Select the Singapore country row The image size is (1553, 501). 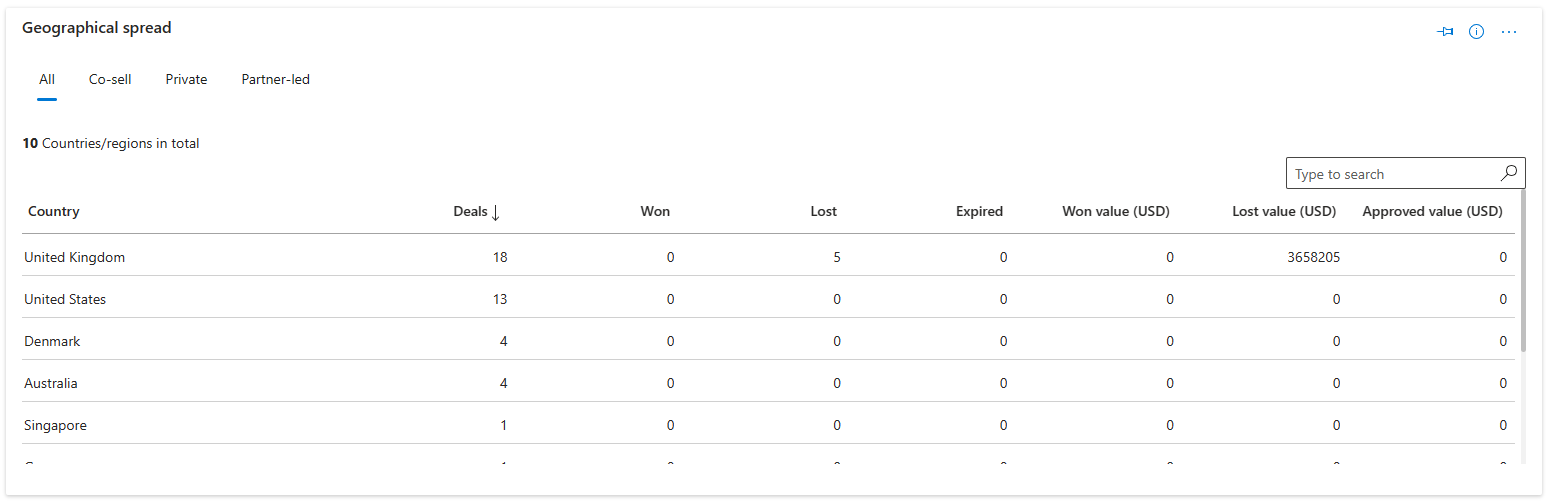pyautogui.click(x=56, y=425)
